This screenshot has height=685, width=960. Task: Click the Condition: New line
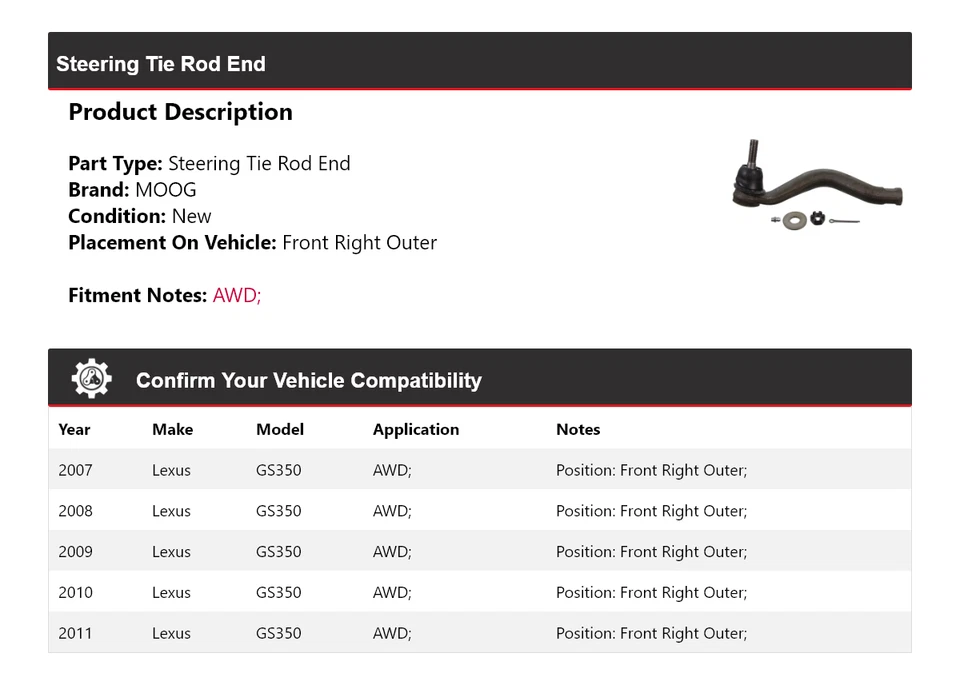140,216
